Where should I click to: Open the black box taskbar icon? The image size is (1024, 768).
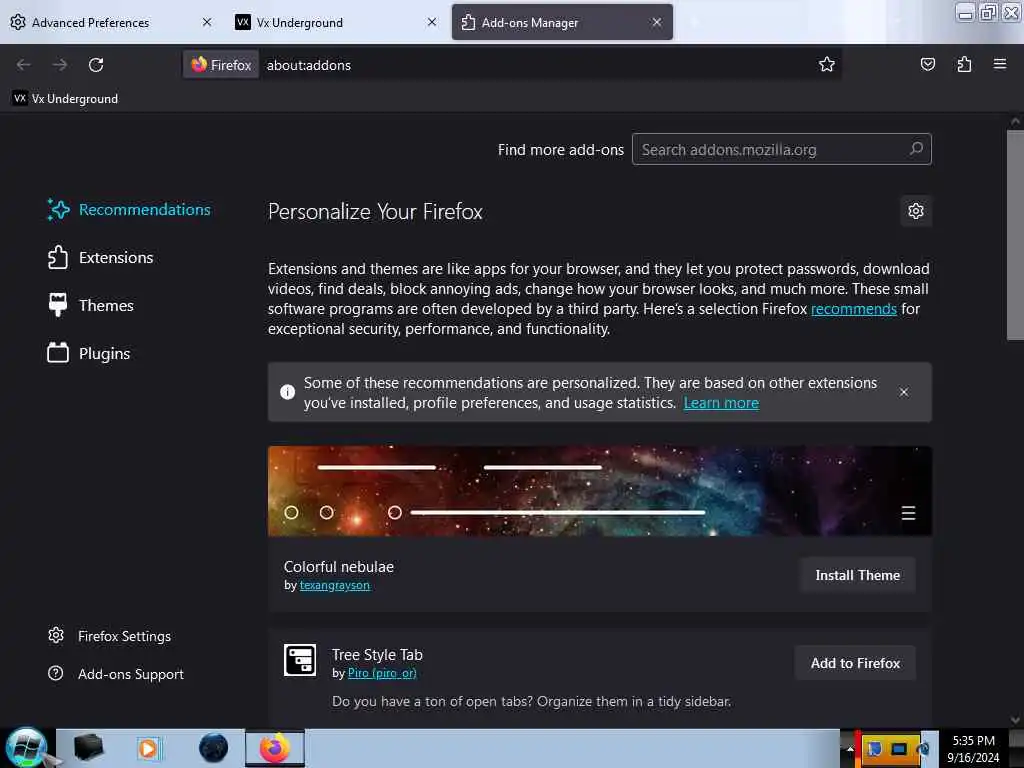[88, 748]
